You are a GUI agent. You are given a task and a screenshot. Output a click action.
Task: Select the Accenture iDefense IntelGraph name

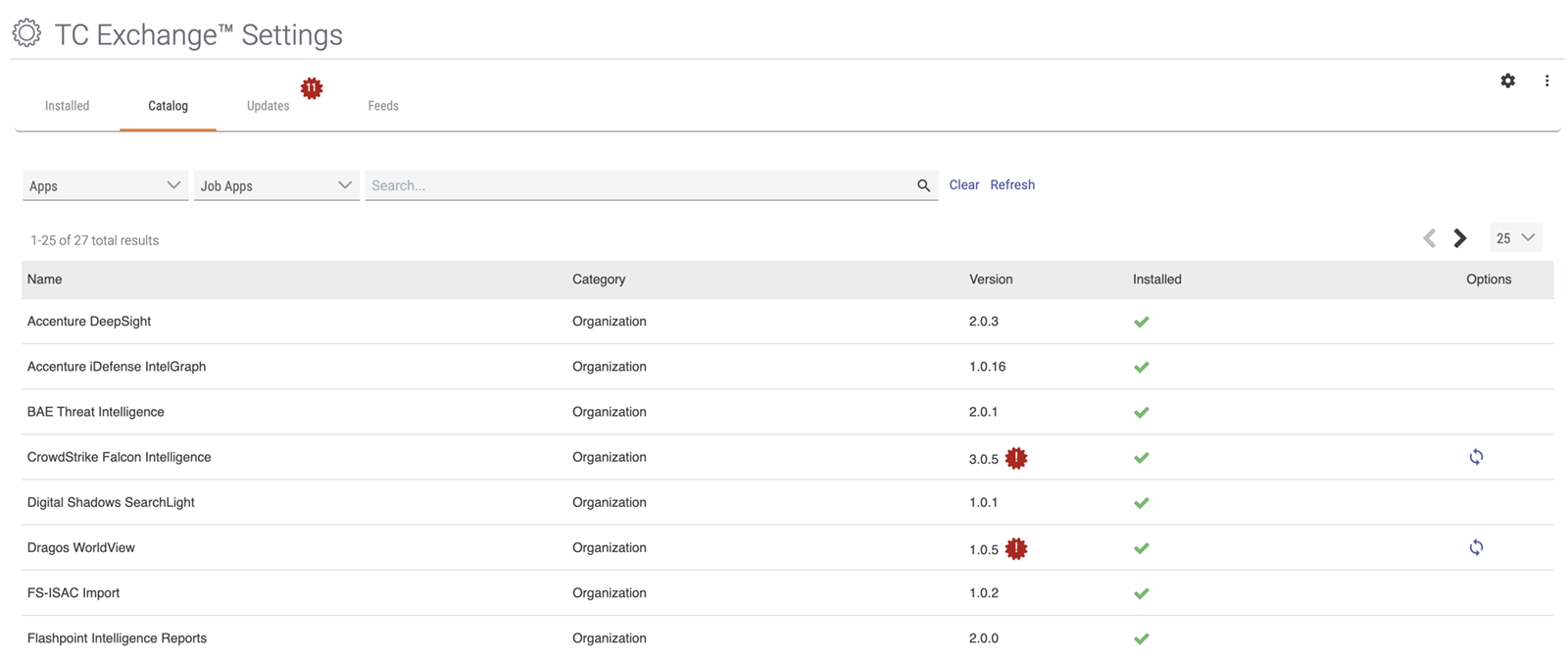(117, 367)
